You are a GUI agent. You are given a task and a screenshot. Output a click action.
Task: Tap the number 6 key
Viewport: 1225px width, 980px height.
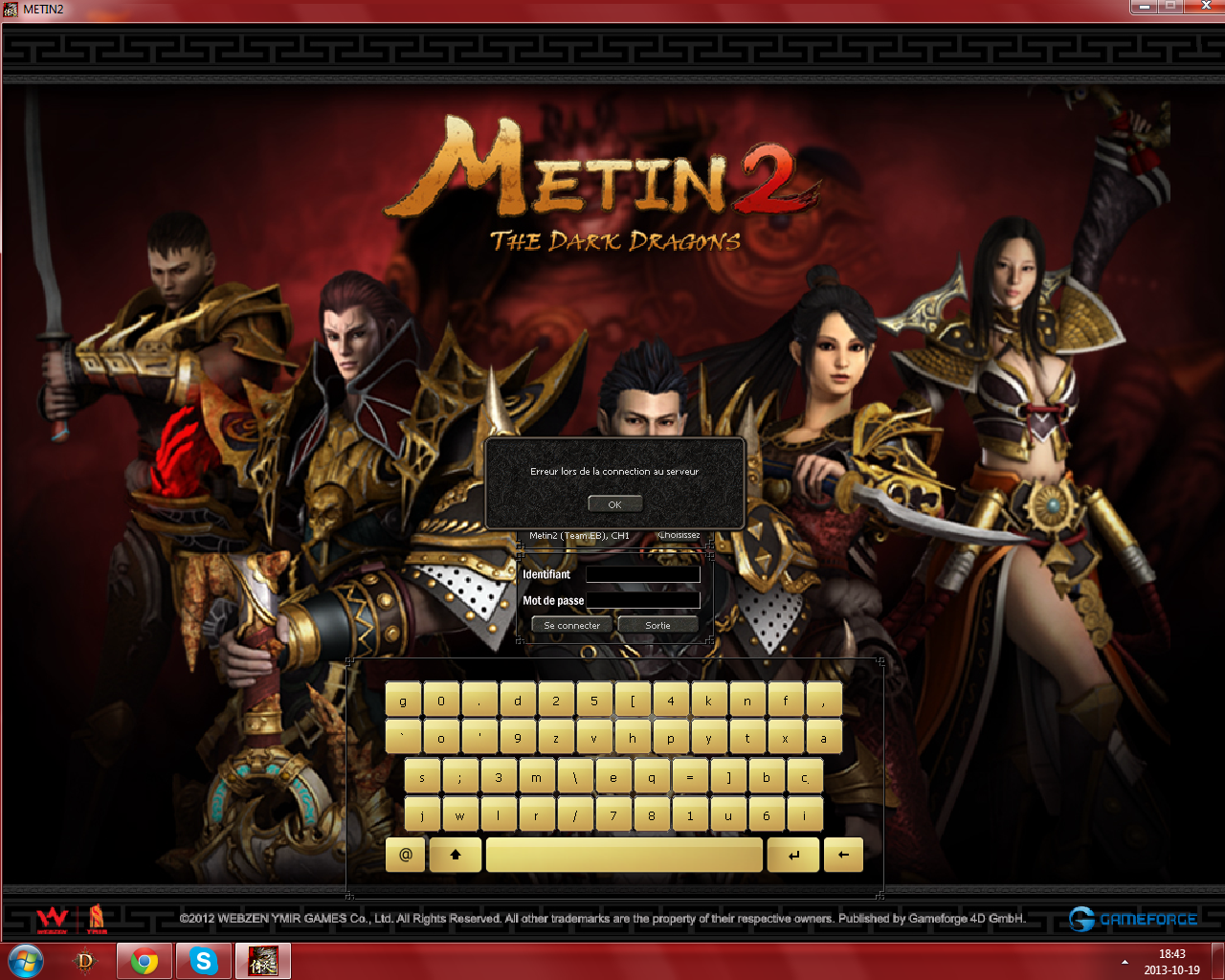[767, 814]
